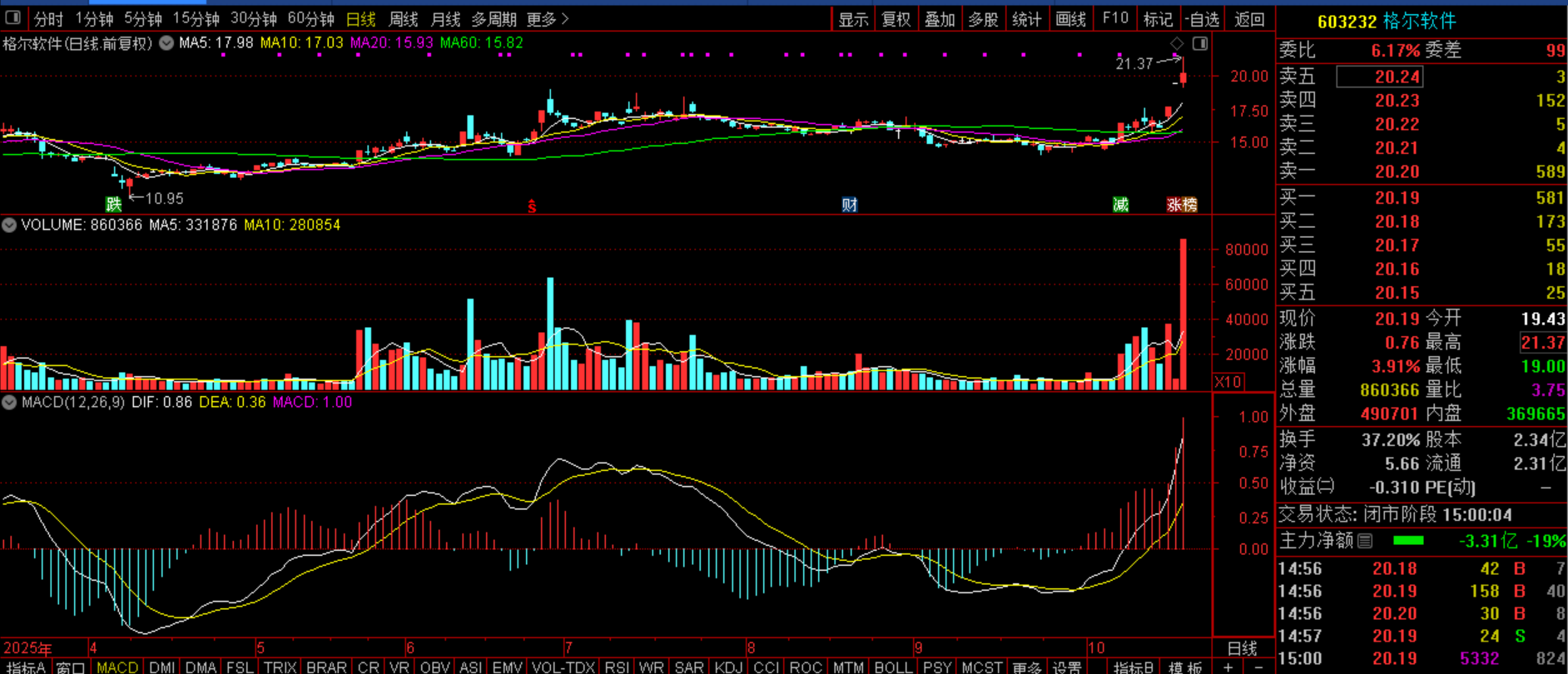Select the 5分钟 timeframe

click(143, 18)
